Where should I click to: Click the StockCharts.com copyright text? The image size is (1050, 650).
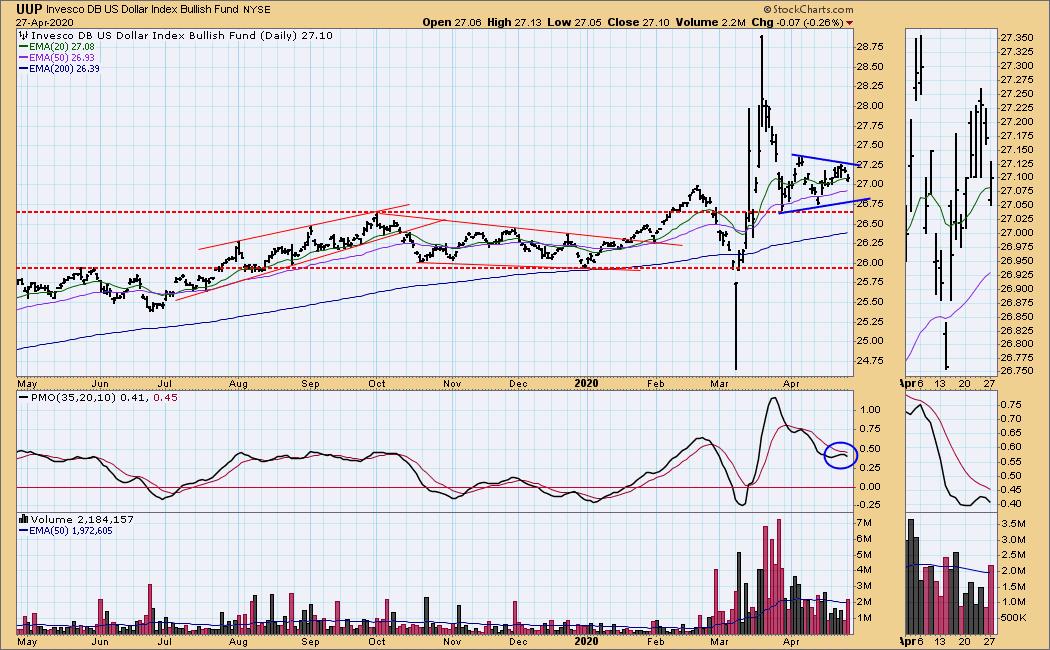click(x=808, y=9)
